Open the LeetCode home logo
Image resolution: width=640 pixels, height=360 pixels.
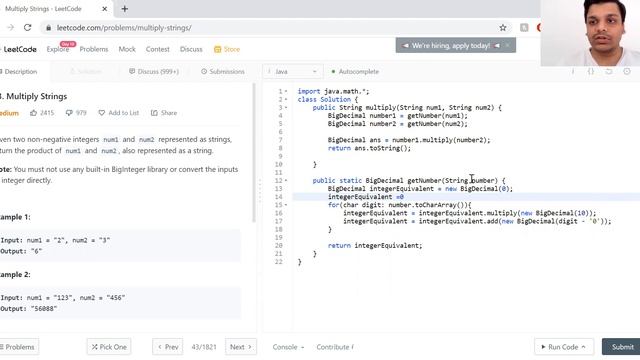click(x=19, y=49)
